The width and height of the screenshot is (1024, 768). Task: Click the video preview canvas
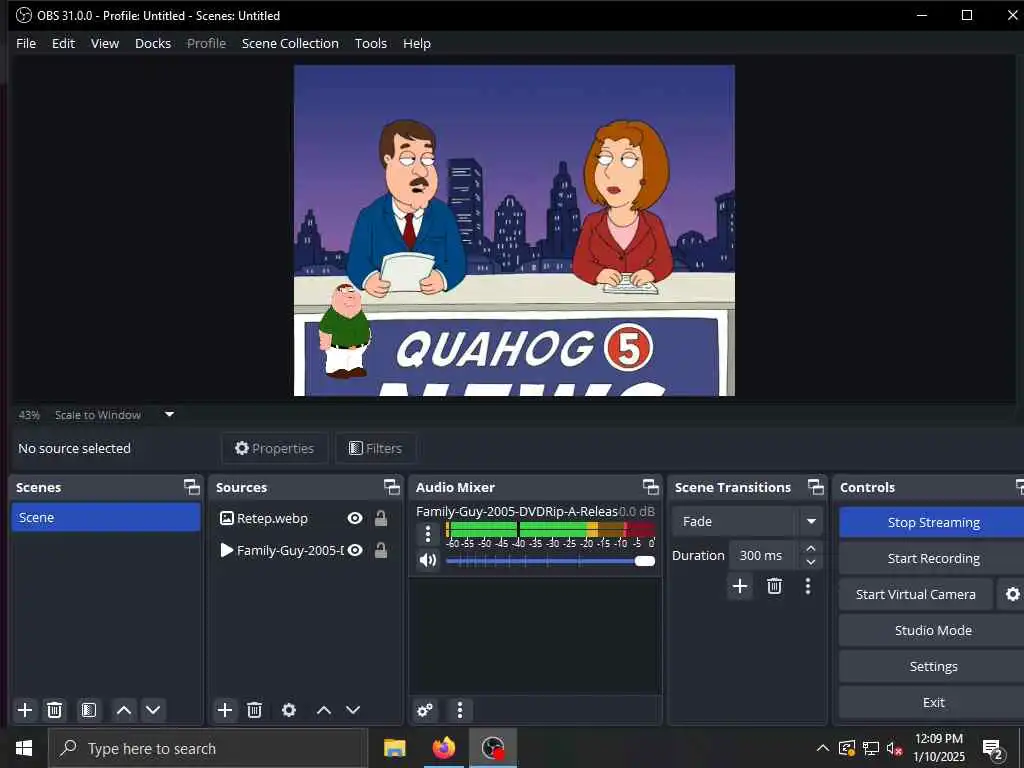tap(514, 230)
